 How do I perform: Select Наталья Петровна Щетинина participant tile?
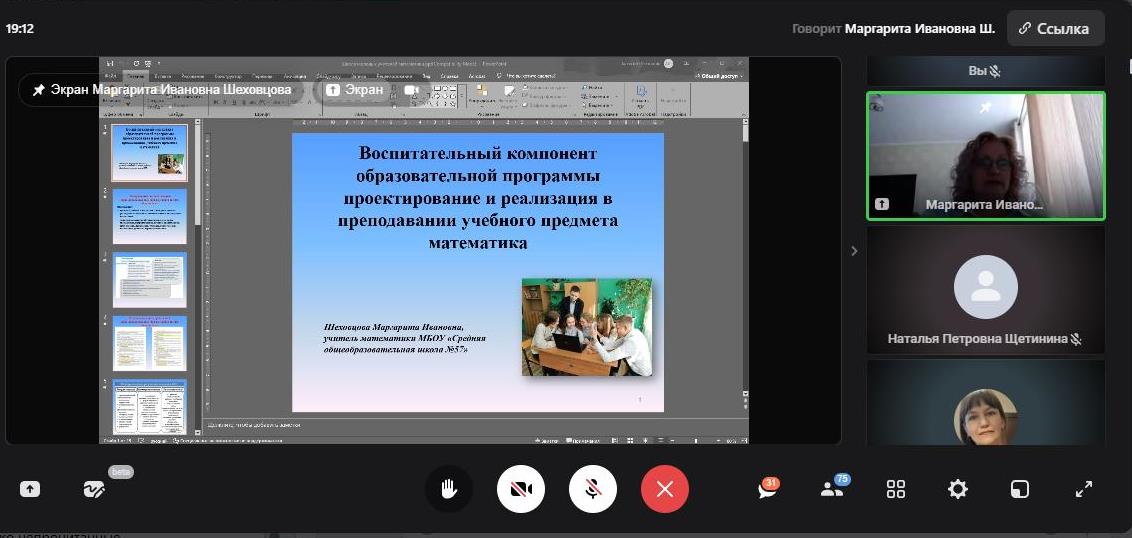[985, 290]
